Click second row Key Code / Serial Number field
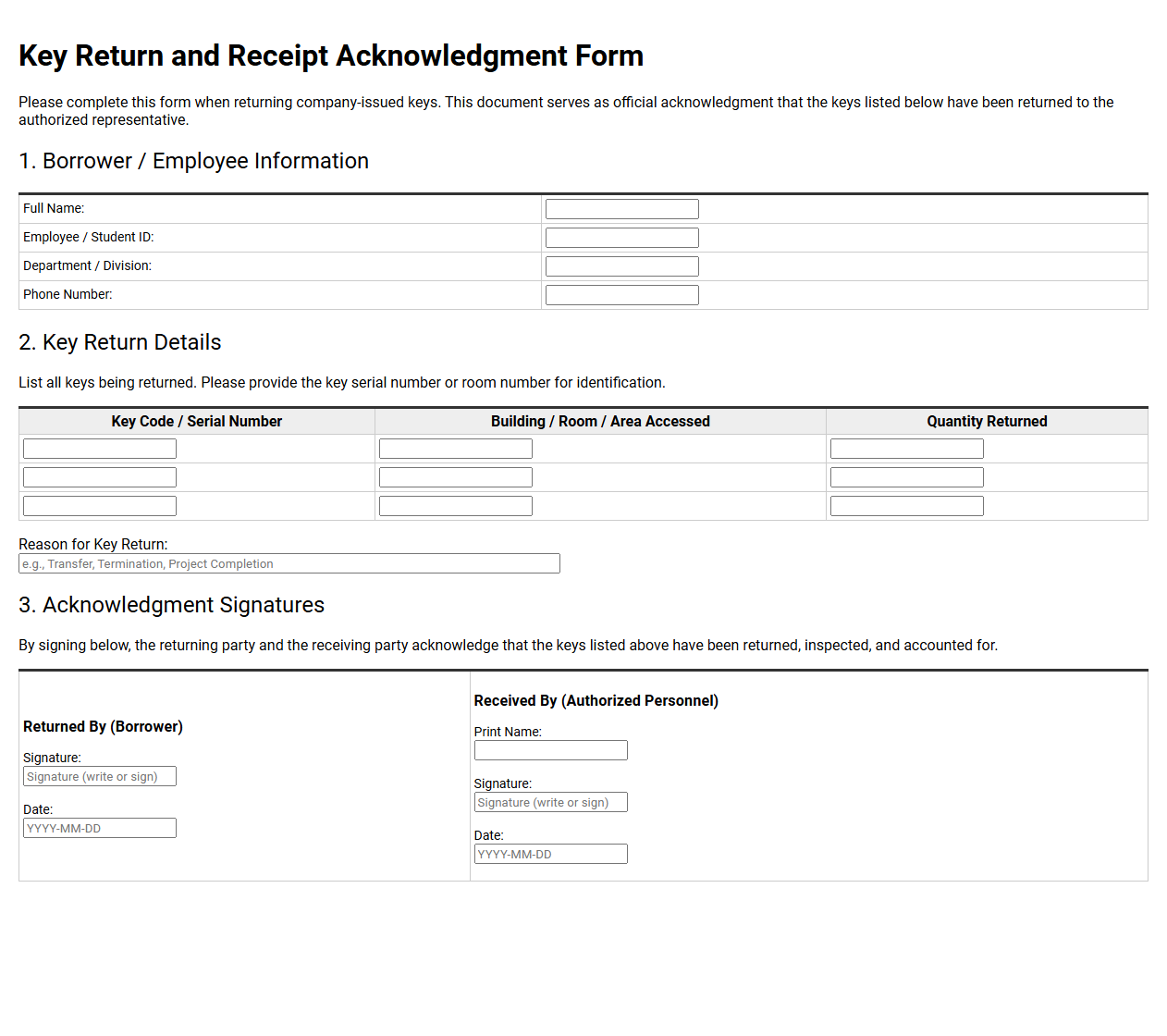 100,477
